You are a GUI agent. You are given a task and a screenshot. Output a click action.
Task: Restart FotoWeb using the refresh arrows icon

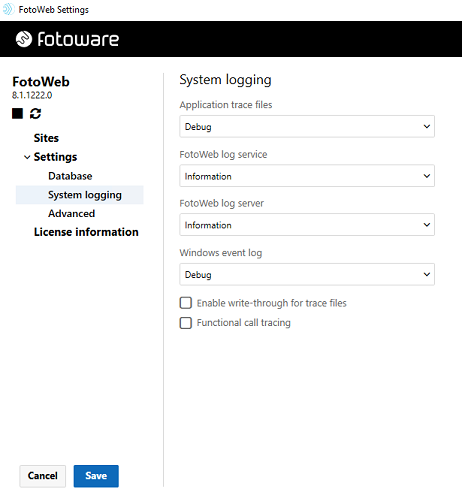[35, 113]
